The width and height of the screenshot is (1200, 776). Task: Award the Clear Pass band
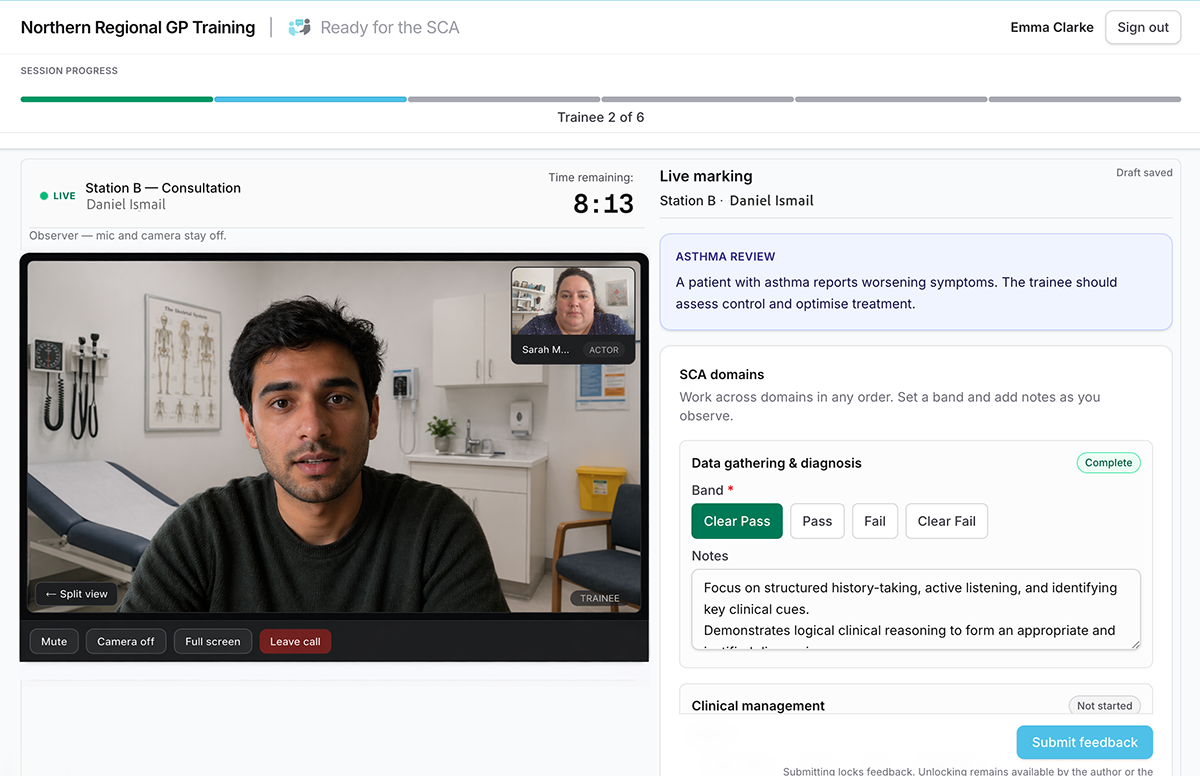737,521
